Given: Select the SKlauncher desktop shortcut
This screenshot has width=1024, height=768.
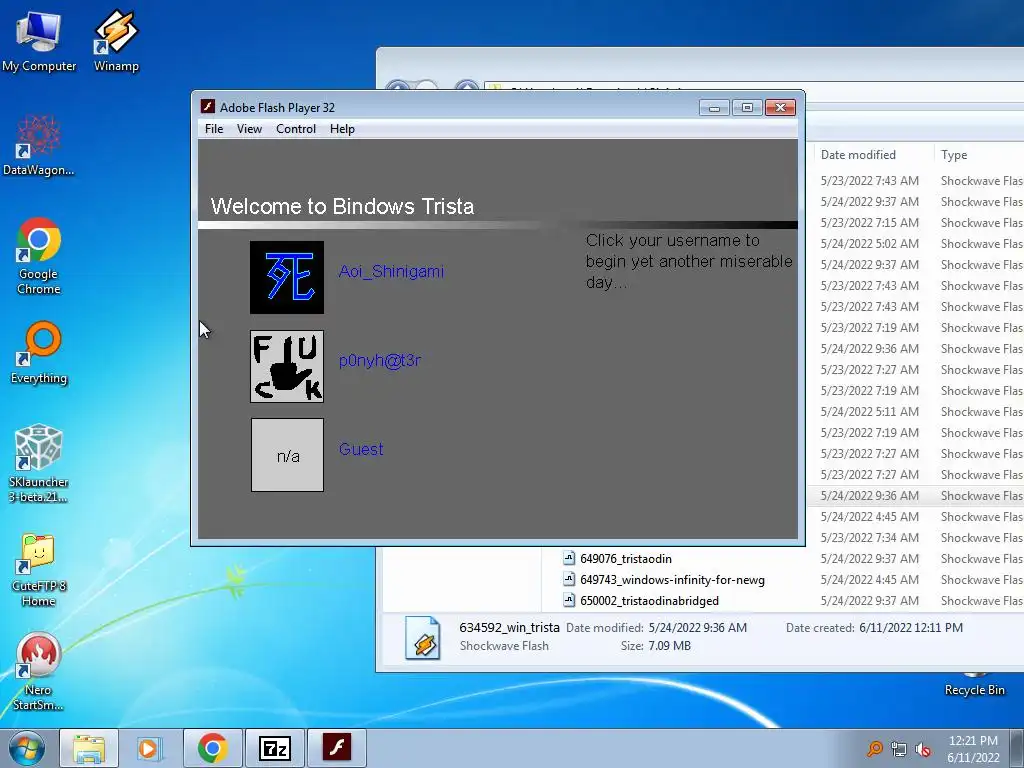Looking at the screenshot, I should (x=39, y=464).
